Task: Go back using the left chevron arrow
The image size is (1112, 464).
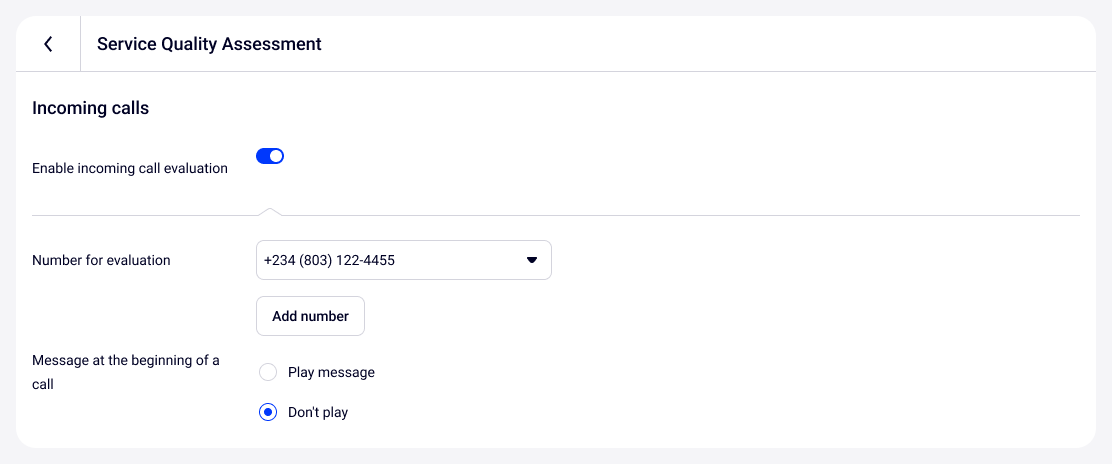Action: tap(48, 44)
